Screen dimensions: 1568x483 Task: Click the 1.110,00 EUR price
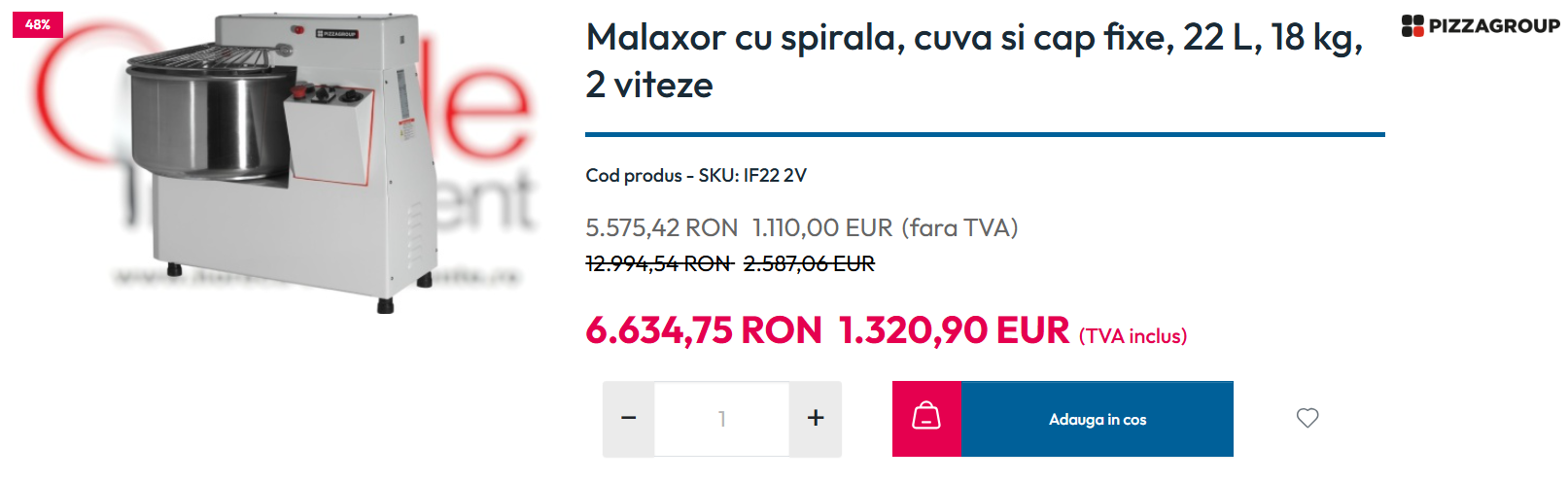(x=822, y=228)
